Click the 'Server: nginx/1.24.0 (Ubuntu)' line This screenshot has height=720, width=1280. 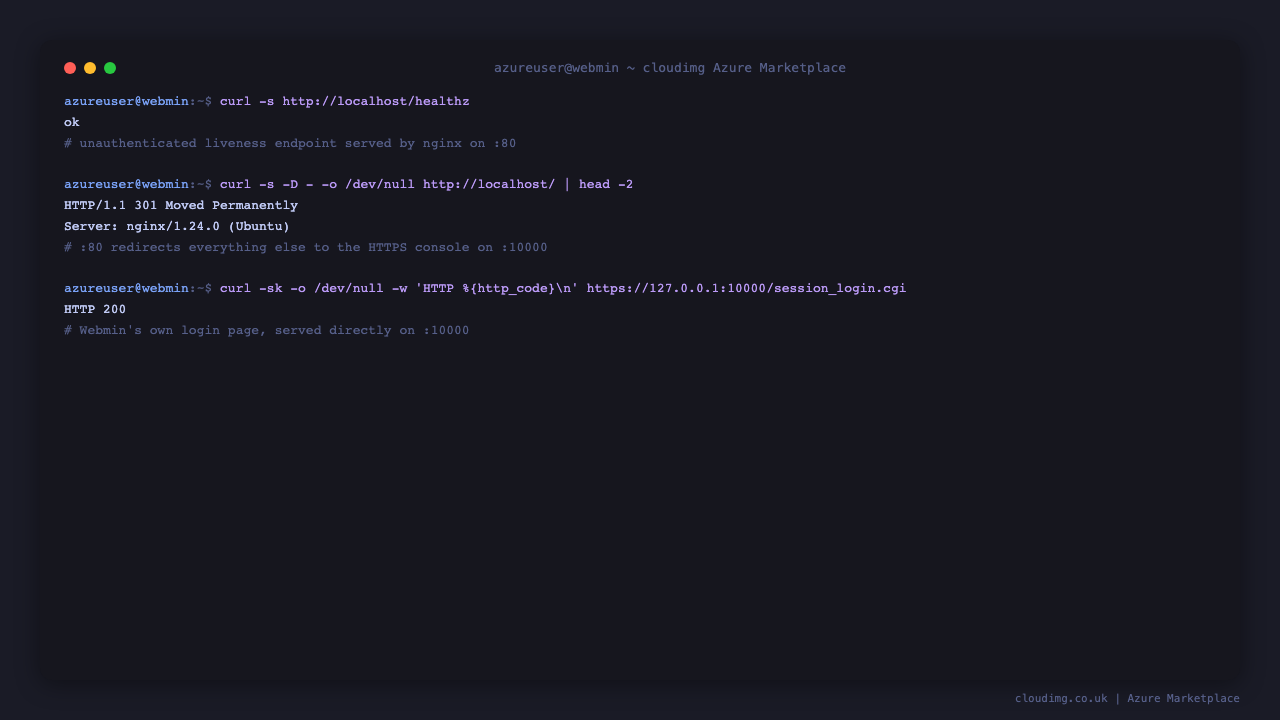[177, 226]
